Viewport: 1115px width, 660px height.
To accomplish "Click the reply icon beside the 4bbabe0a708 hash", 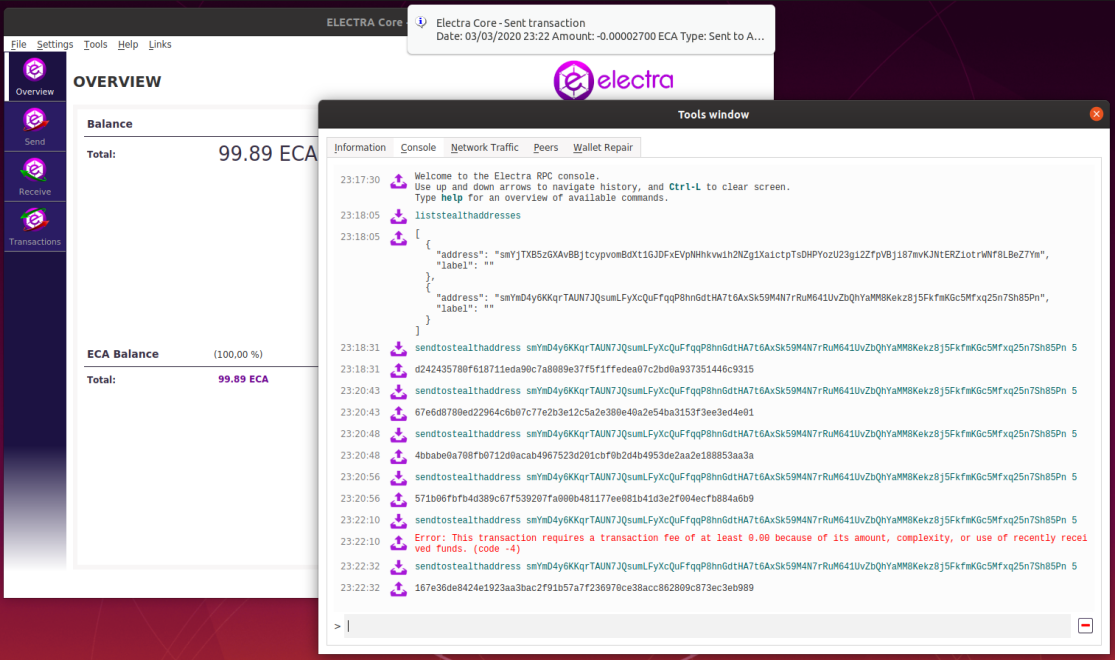I will coord(398,456).
